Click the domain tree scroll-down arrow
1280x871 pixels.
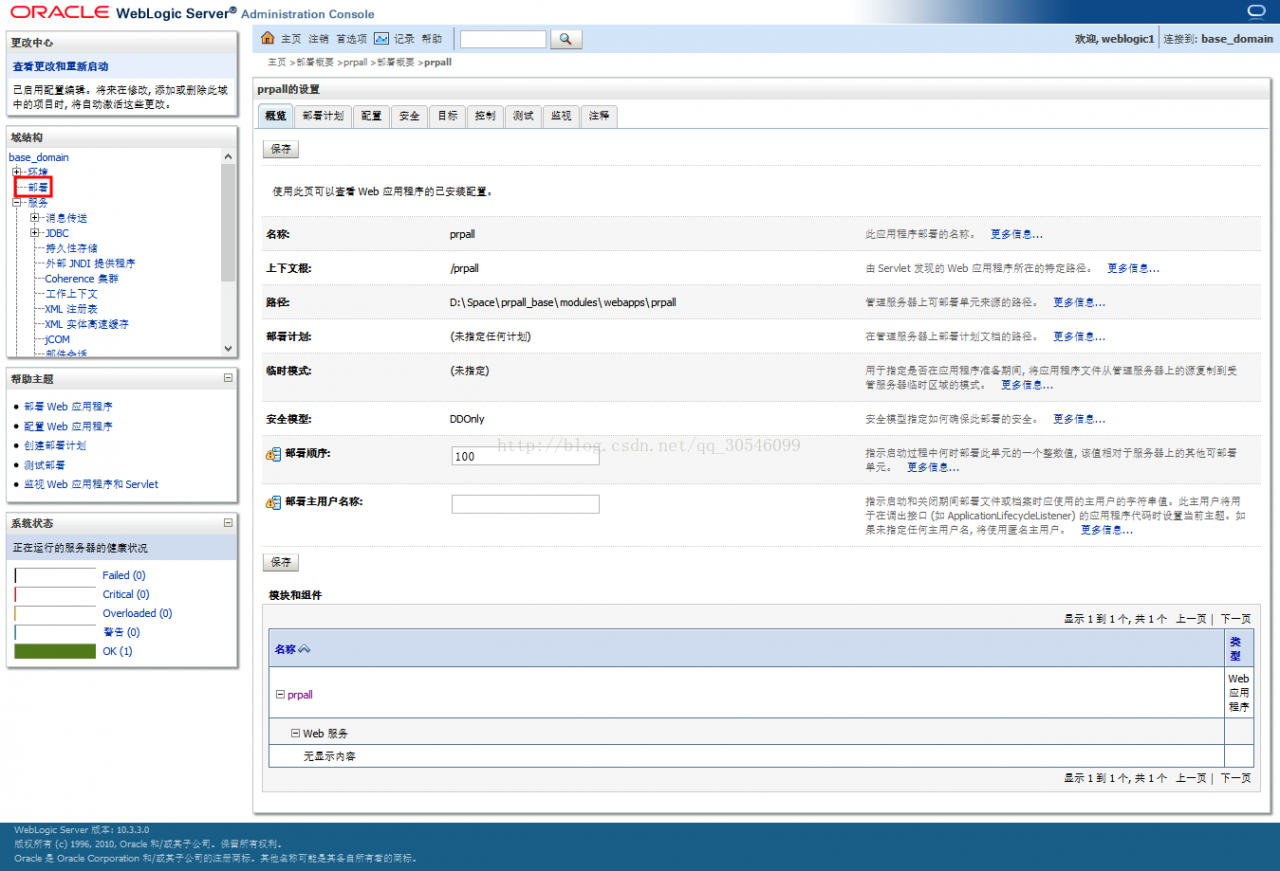click(228, 348)
